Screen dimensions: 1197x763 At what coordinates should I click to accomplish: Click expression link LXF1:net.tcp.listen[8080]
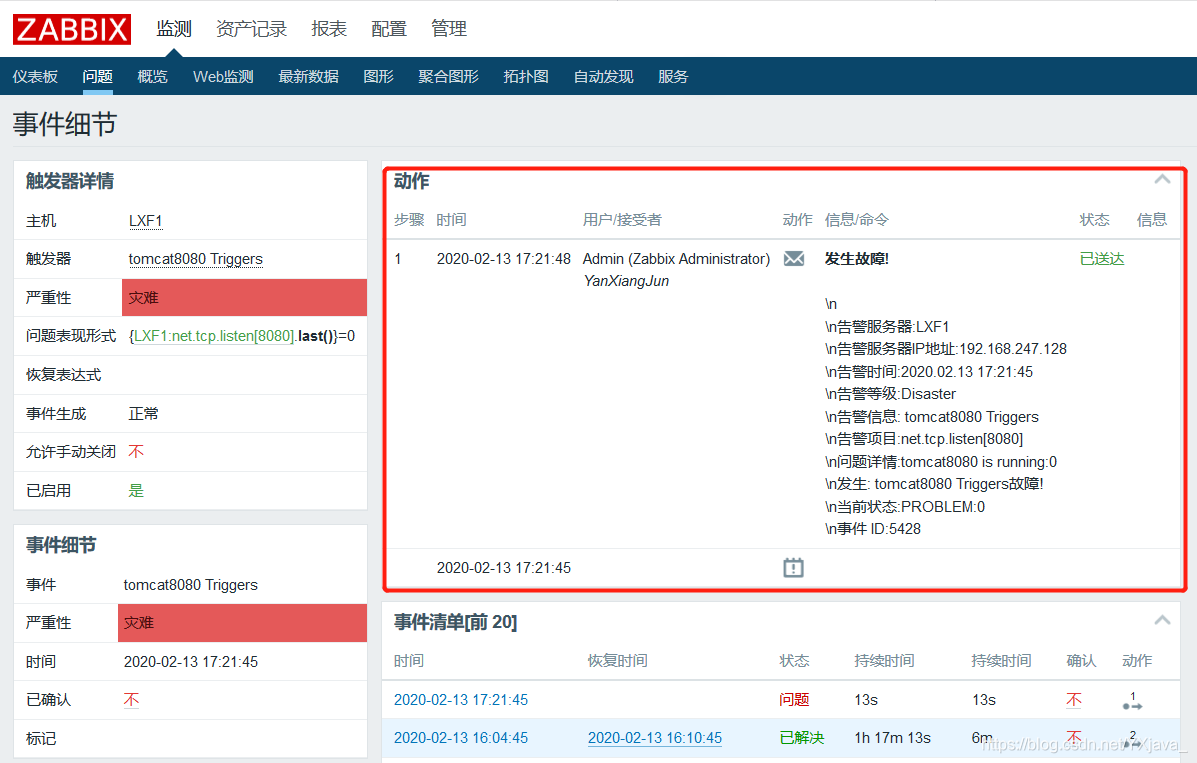[214, 336]
